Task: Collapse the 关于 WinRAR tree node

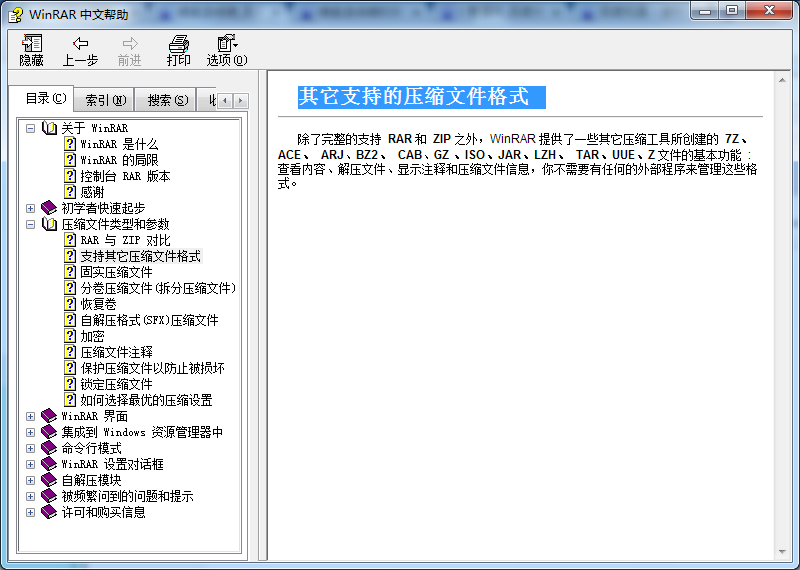Action: coord(31,128)
